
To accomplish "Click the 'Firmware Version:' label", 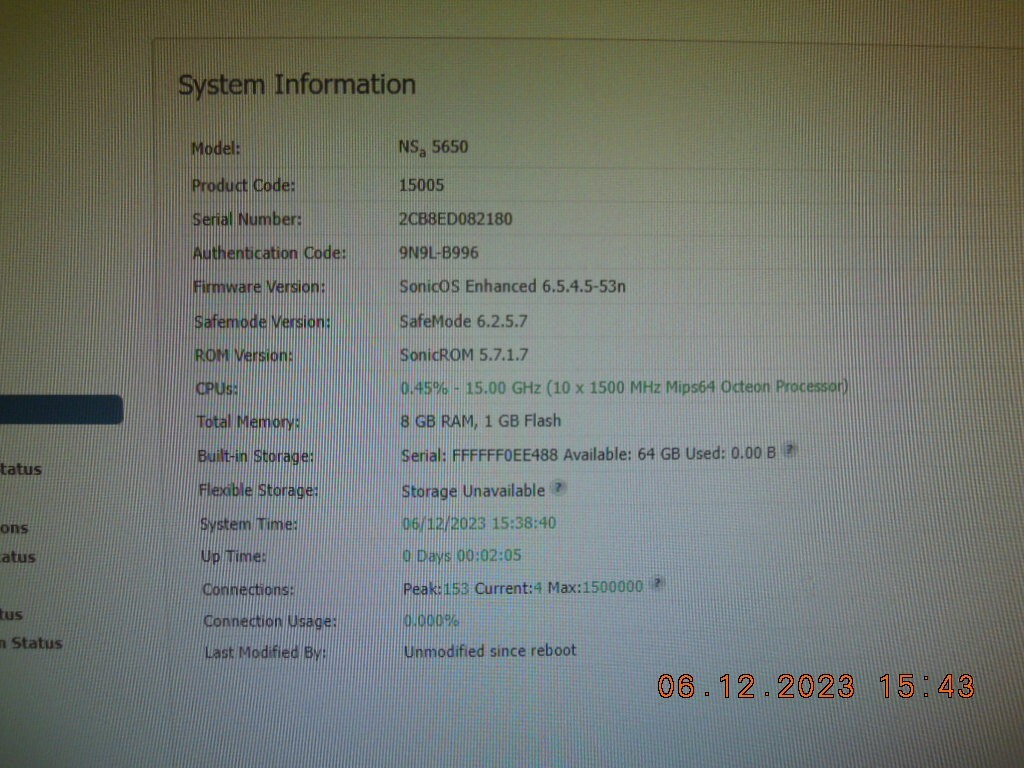I will click(259, 287).
